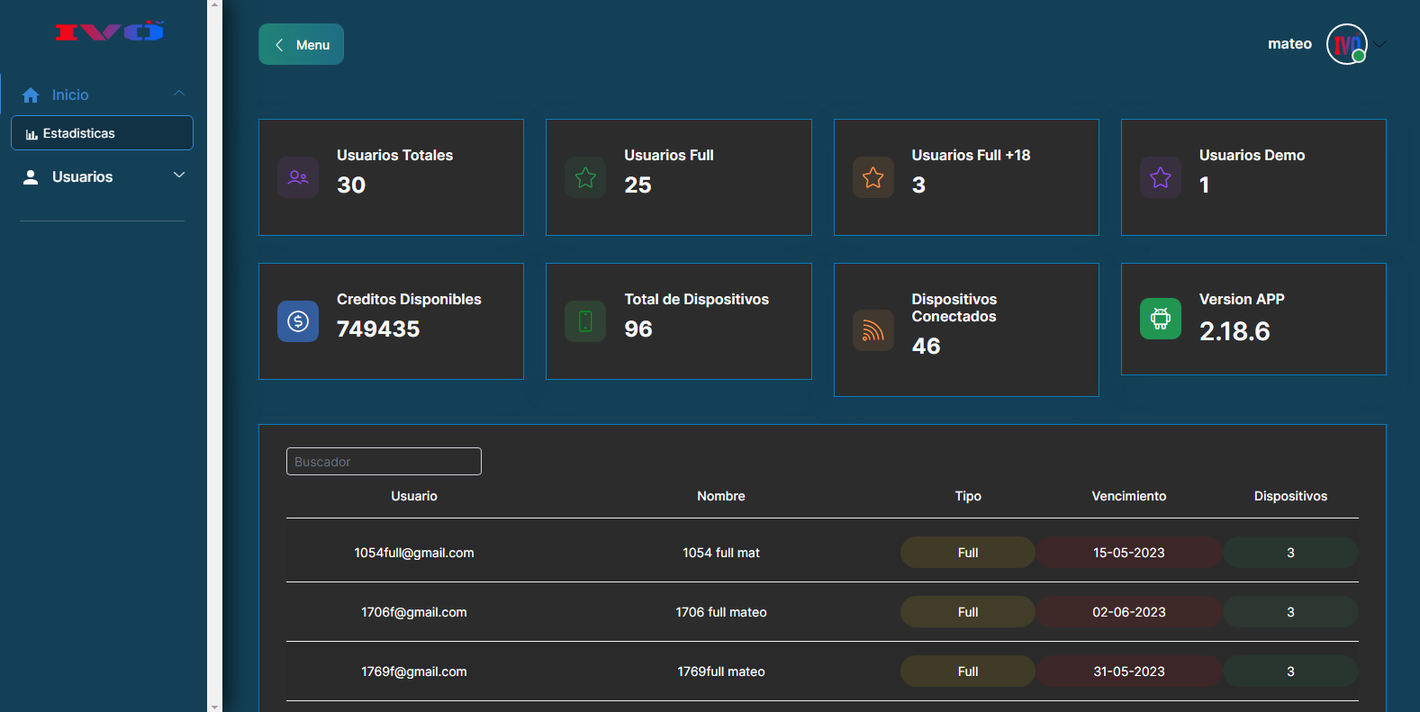1420x712 pixels.
Task: Click the purple star icon in Usuarios Demo
Action: (x=1160, y=178)
